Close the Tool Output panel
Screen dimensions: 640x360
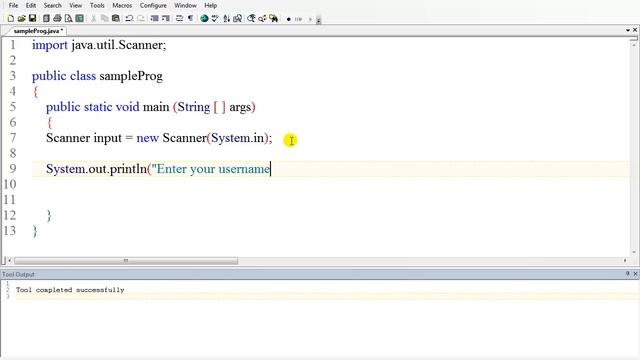coord(635,274)
